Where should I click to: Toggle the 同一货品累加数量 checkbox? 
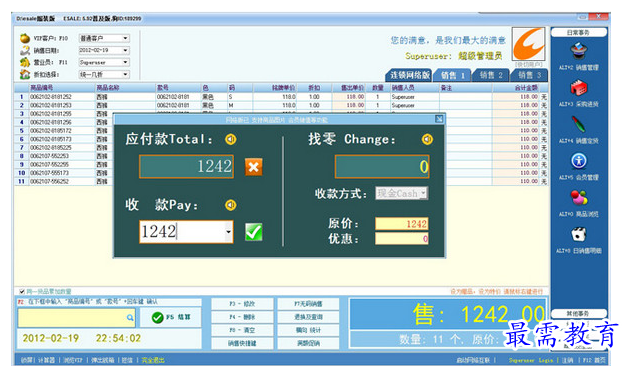(22, 291)
